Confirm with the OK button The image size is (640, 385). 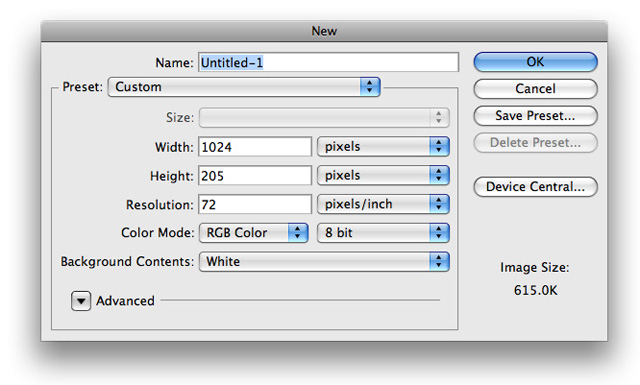point(536,62)
